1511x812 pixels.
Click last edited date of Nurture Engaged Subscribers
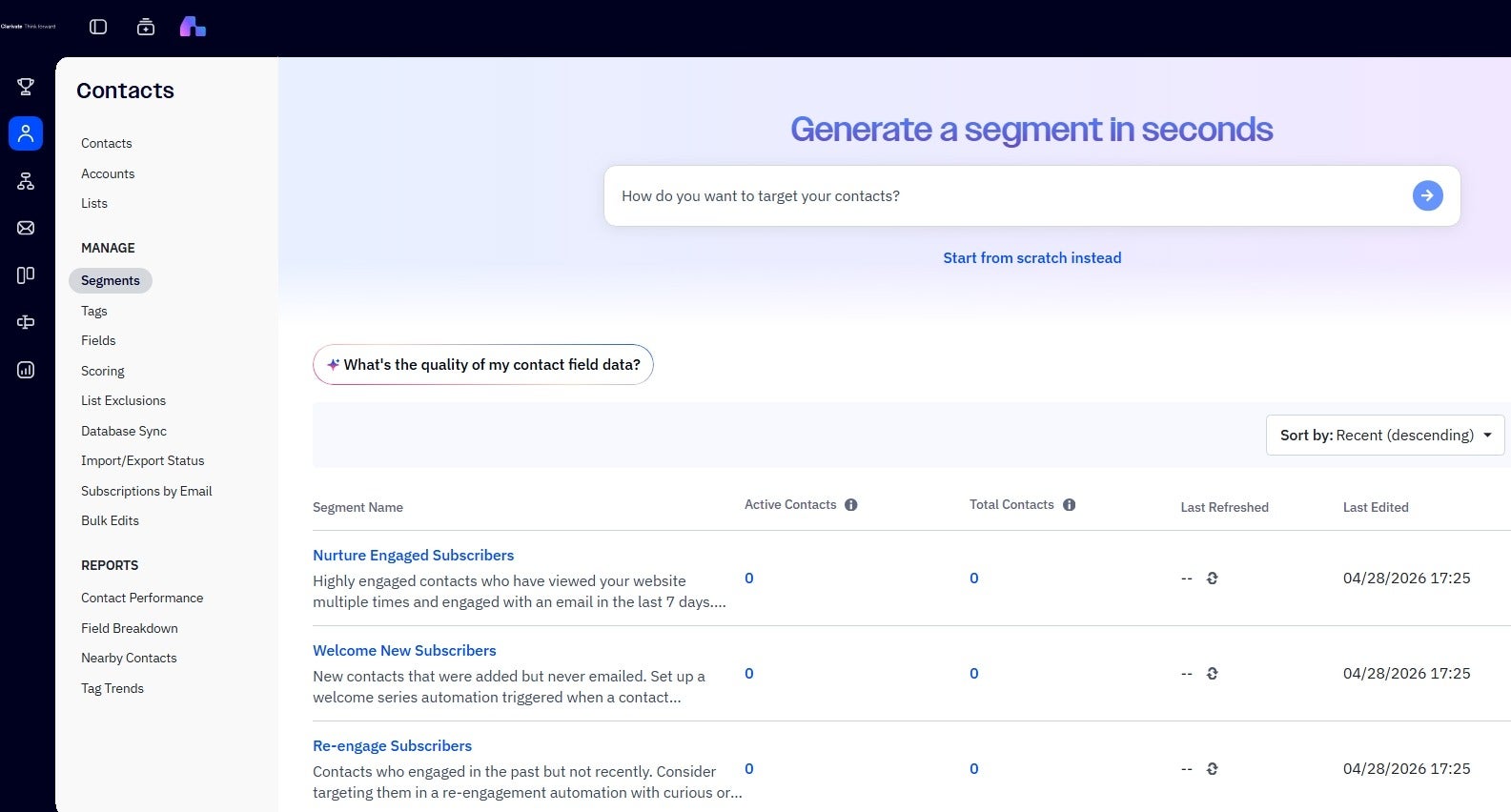tap(1406, 578)
